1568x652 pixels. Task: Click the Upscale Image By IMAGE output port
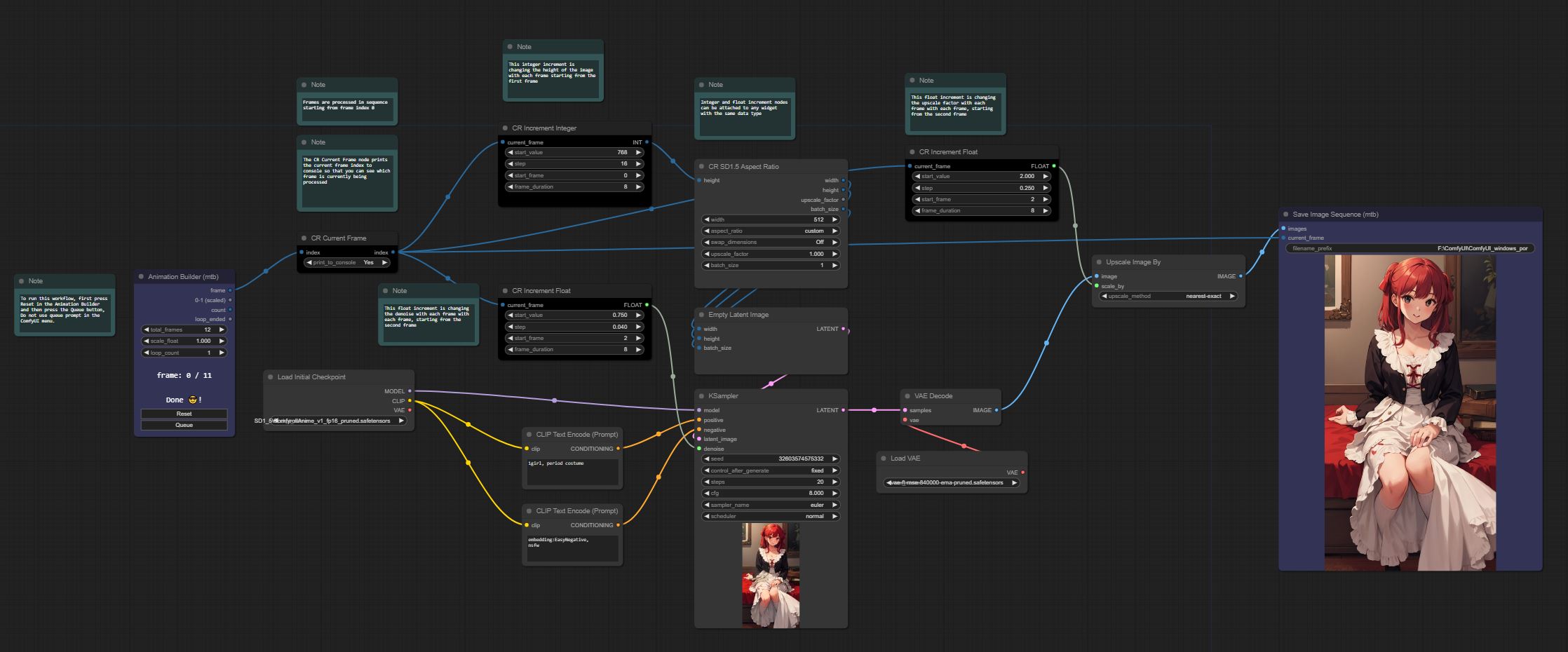point(1241,276)
